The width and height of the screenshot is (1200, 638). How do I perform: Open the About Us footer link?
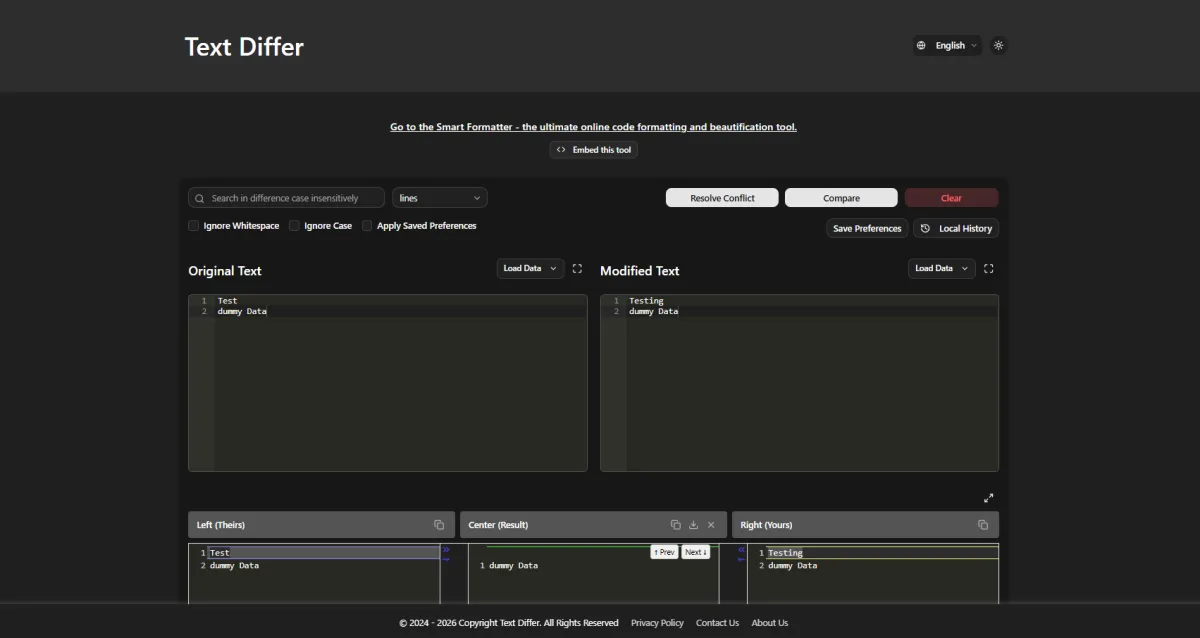770,623
